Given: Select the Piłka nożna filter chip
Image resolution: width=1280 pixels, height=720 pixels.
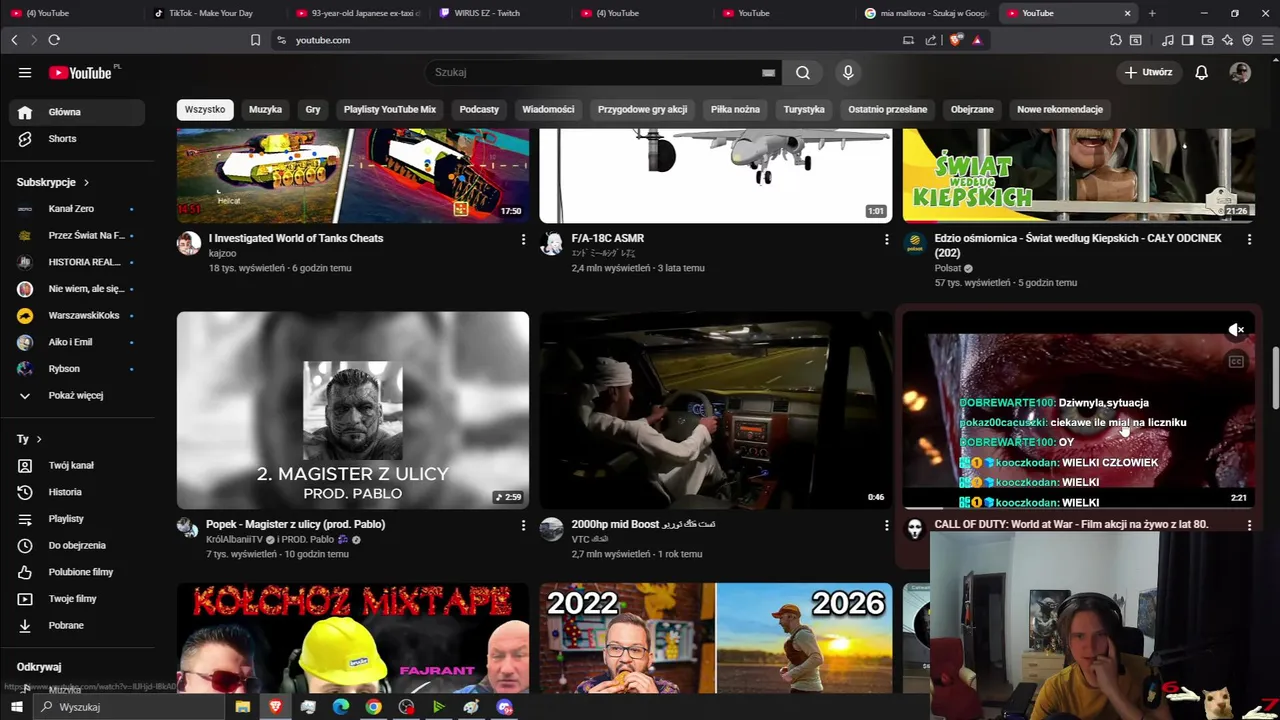Looking at the screenshot, I should (x=735, y=109).
